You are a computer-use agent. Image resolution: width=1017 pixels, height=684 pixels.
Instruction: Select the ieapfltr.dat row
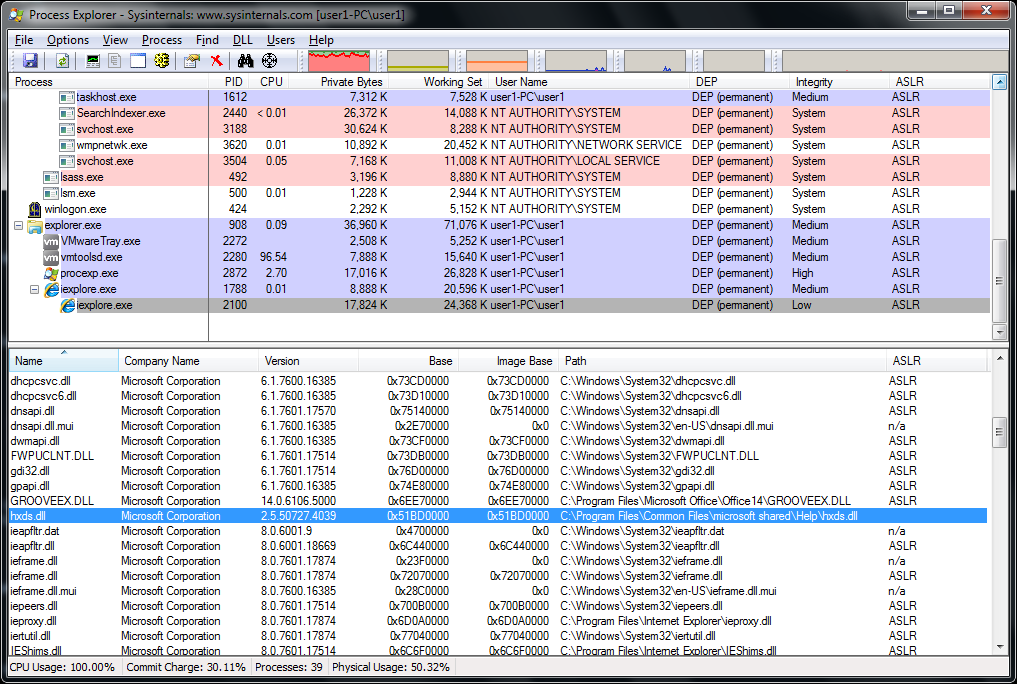(498, 531)
